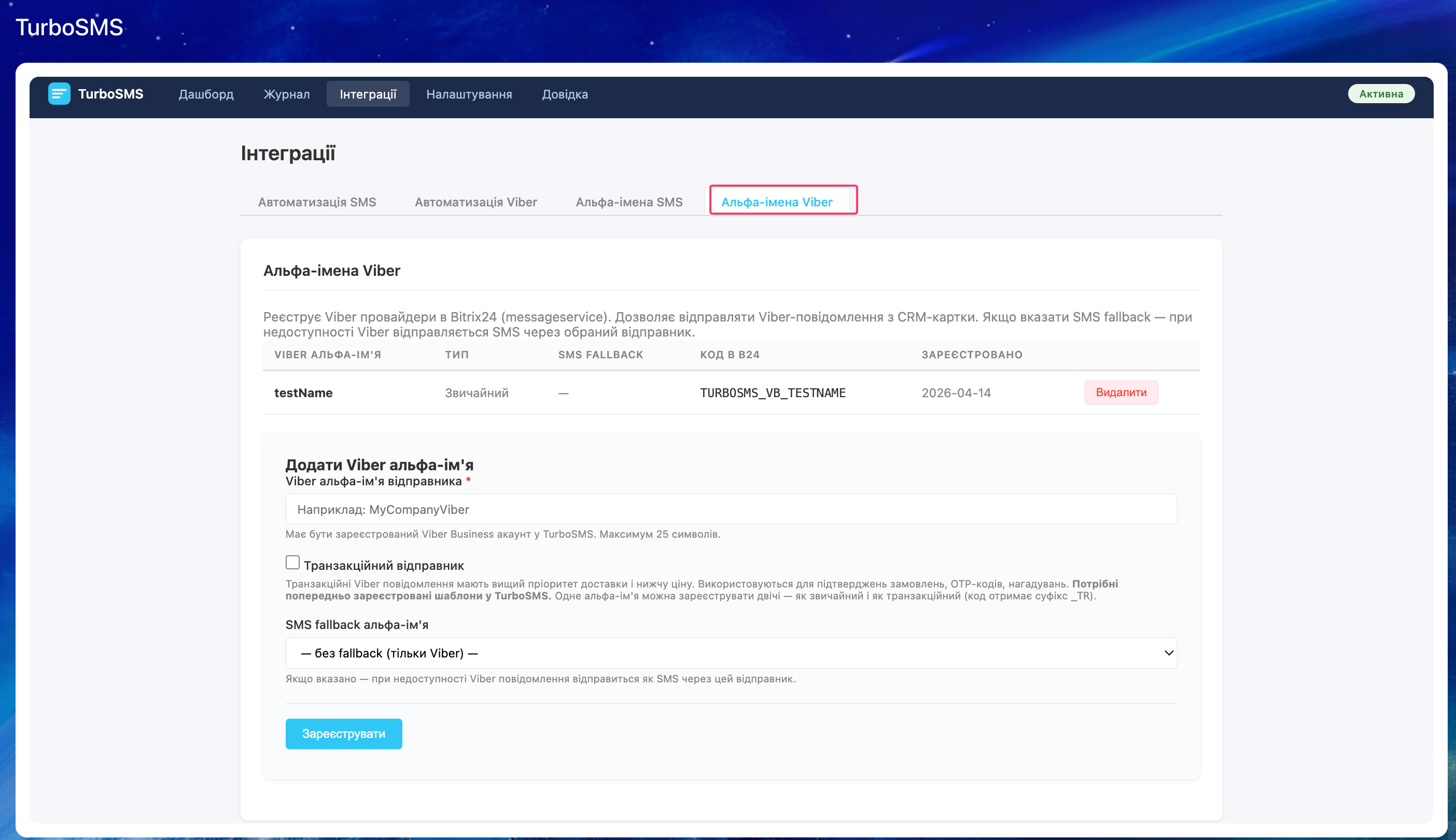The height and width of the screenshot is (840, 1456).
Task: Open the Довідка help section
Action: (x=565, y=94)
